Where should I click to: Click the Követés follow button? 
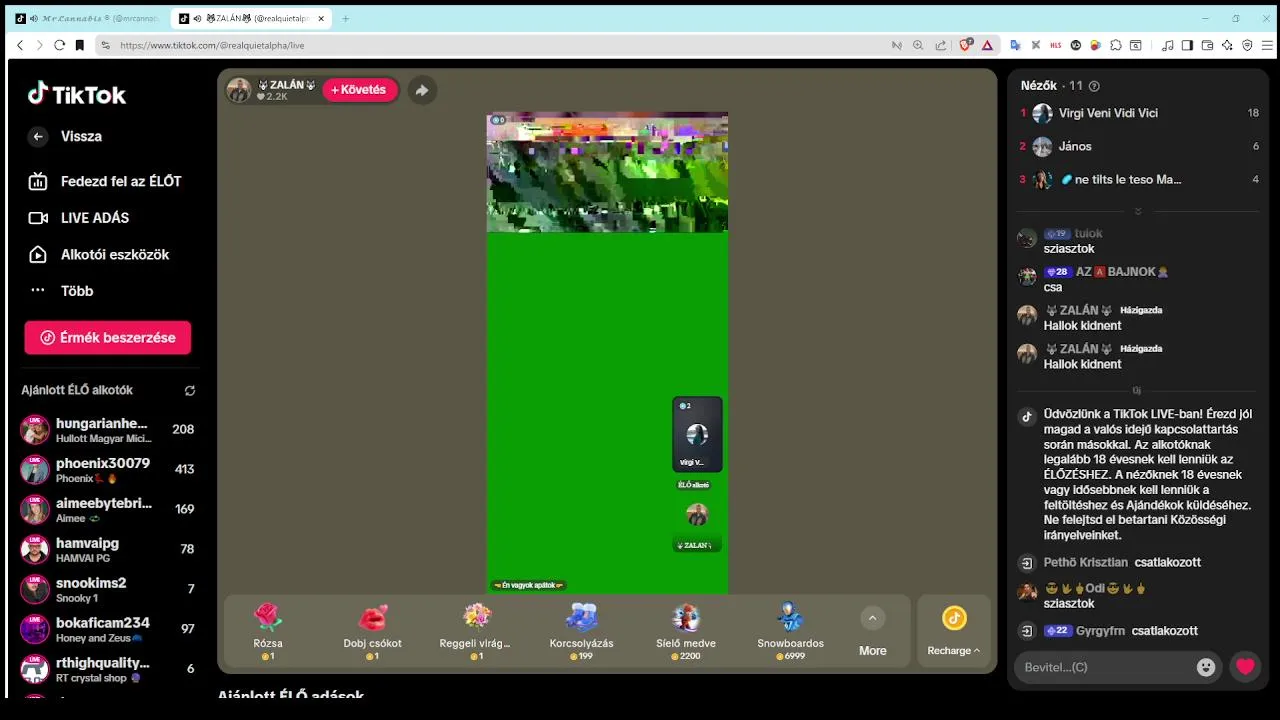[x=359, y=90]
